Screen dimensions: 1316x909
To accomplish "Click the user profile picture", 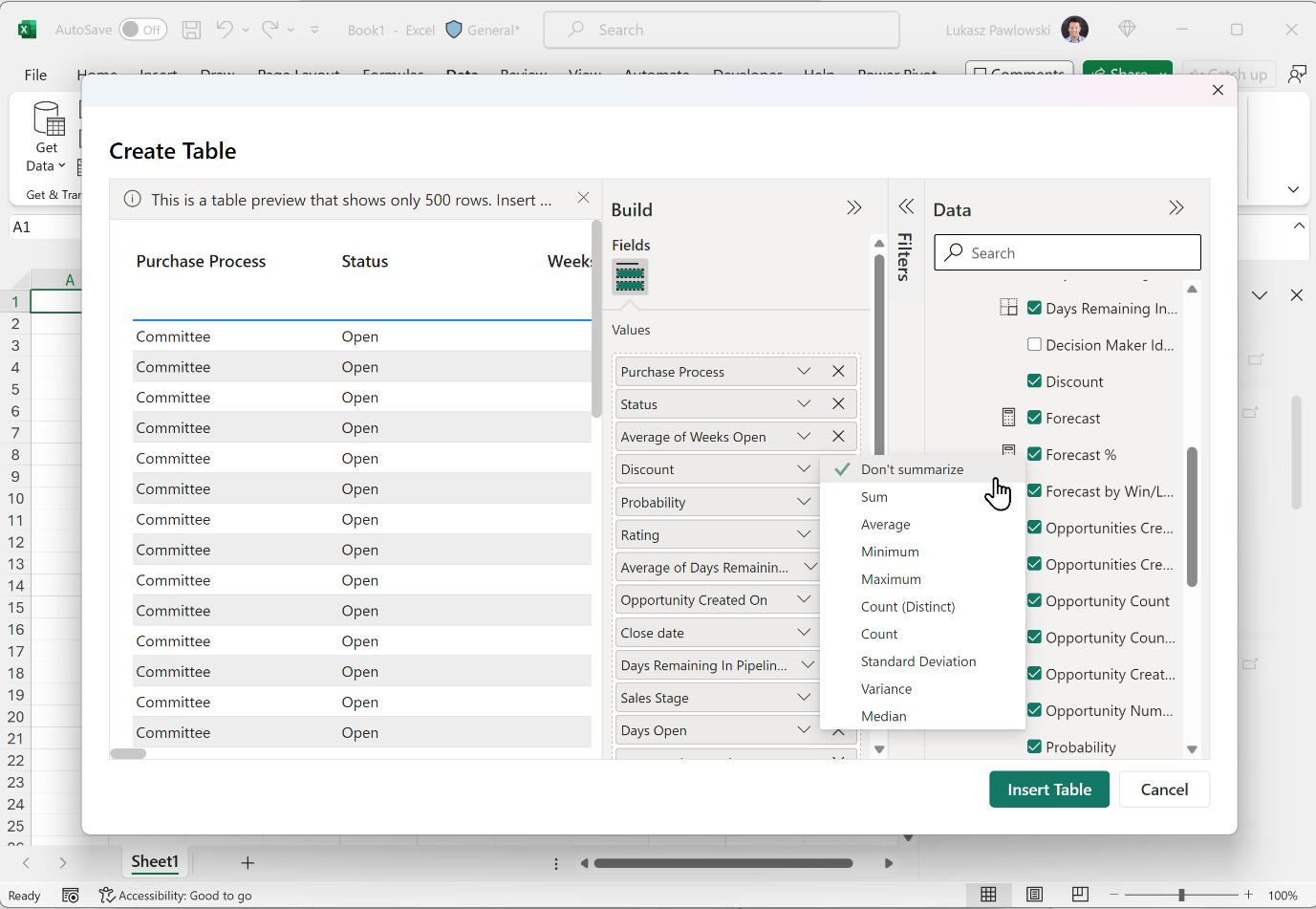I will [x=1075, y=30].
